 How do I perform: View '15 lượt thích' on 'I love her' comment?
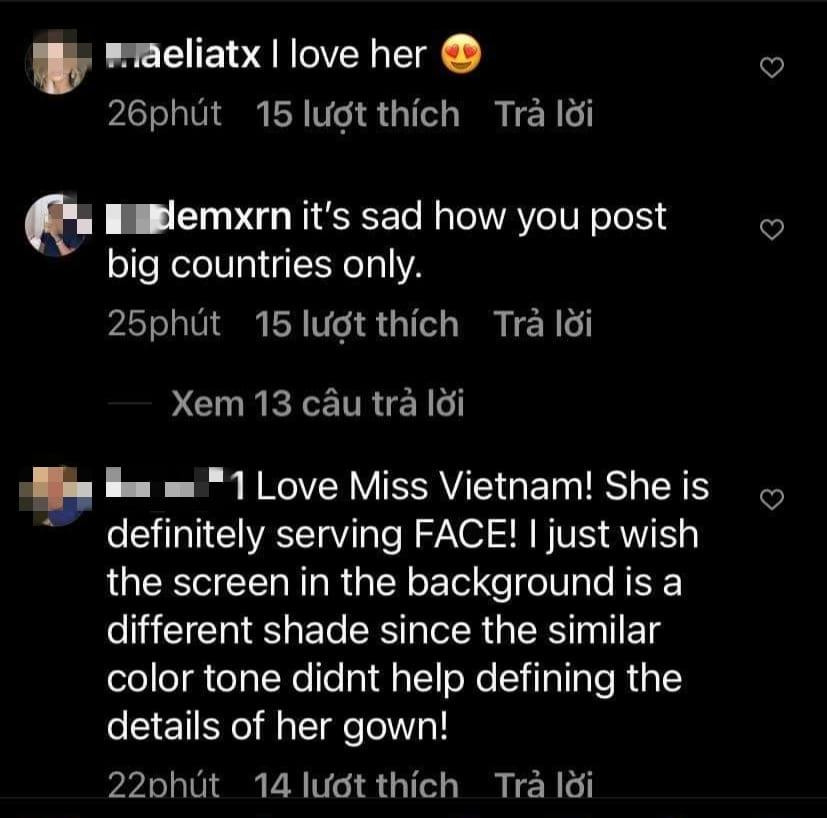tap(357, 114)
